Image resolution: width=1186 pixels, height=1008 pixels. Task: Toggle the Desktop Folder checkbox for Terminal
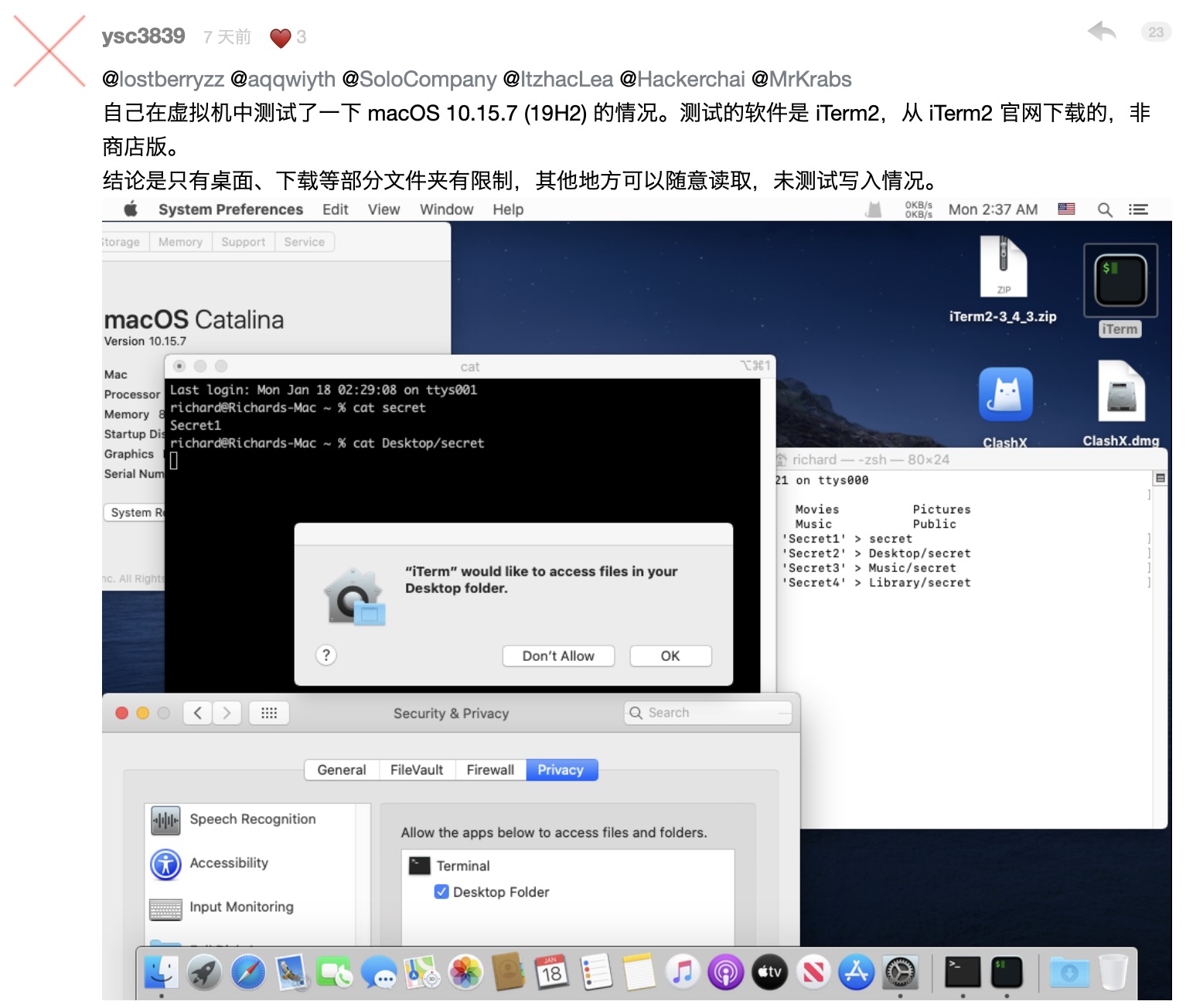[x=441, y=891]
